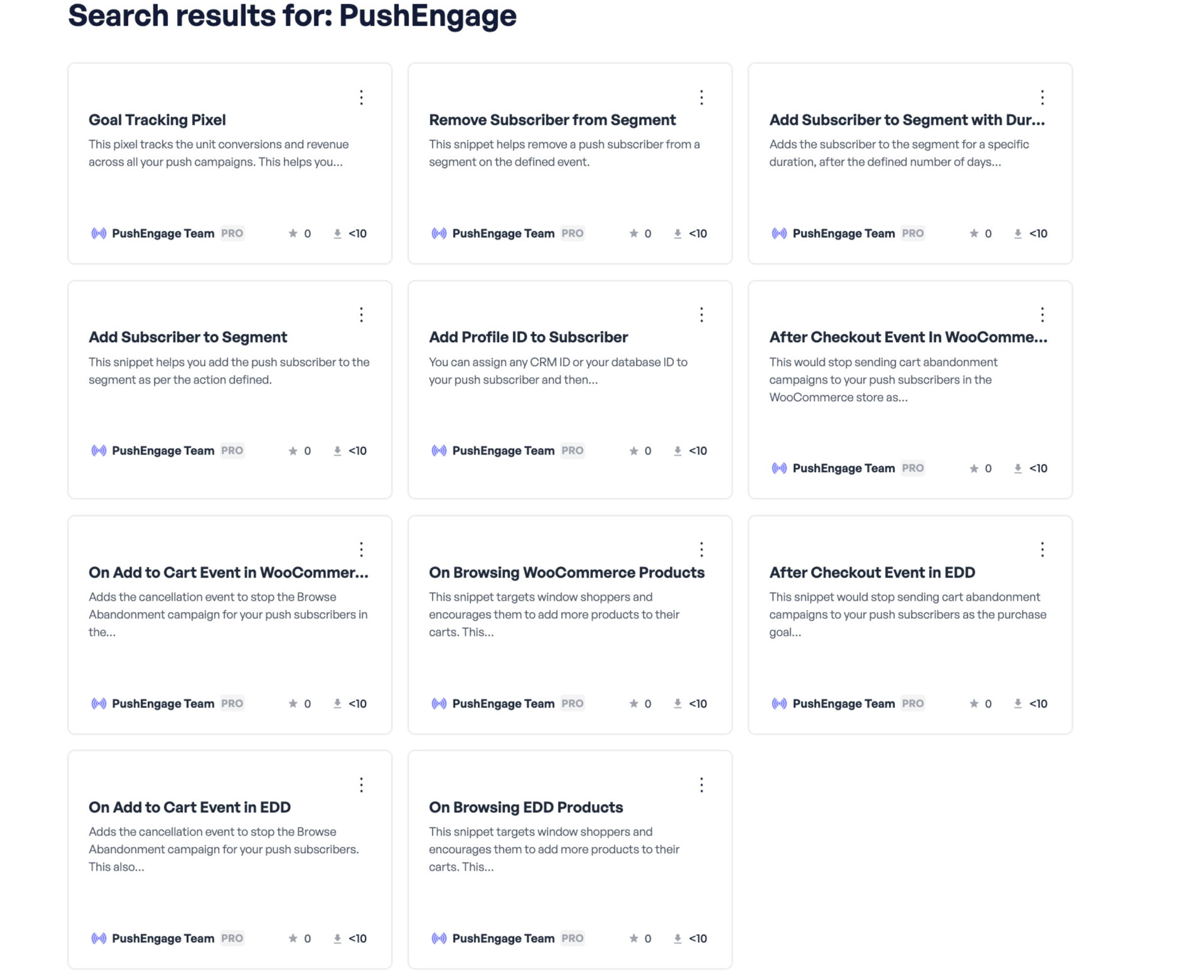
Task: Open three-dot menu on Remove Subscriber from Segment
Action: (701, 97)
